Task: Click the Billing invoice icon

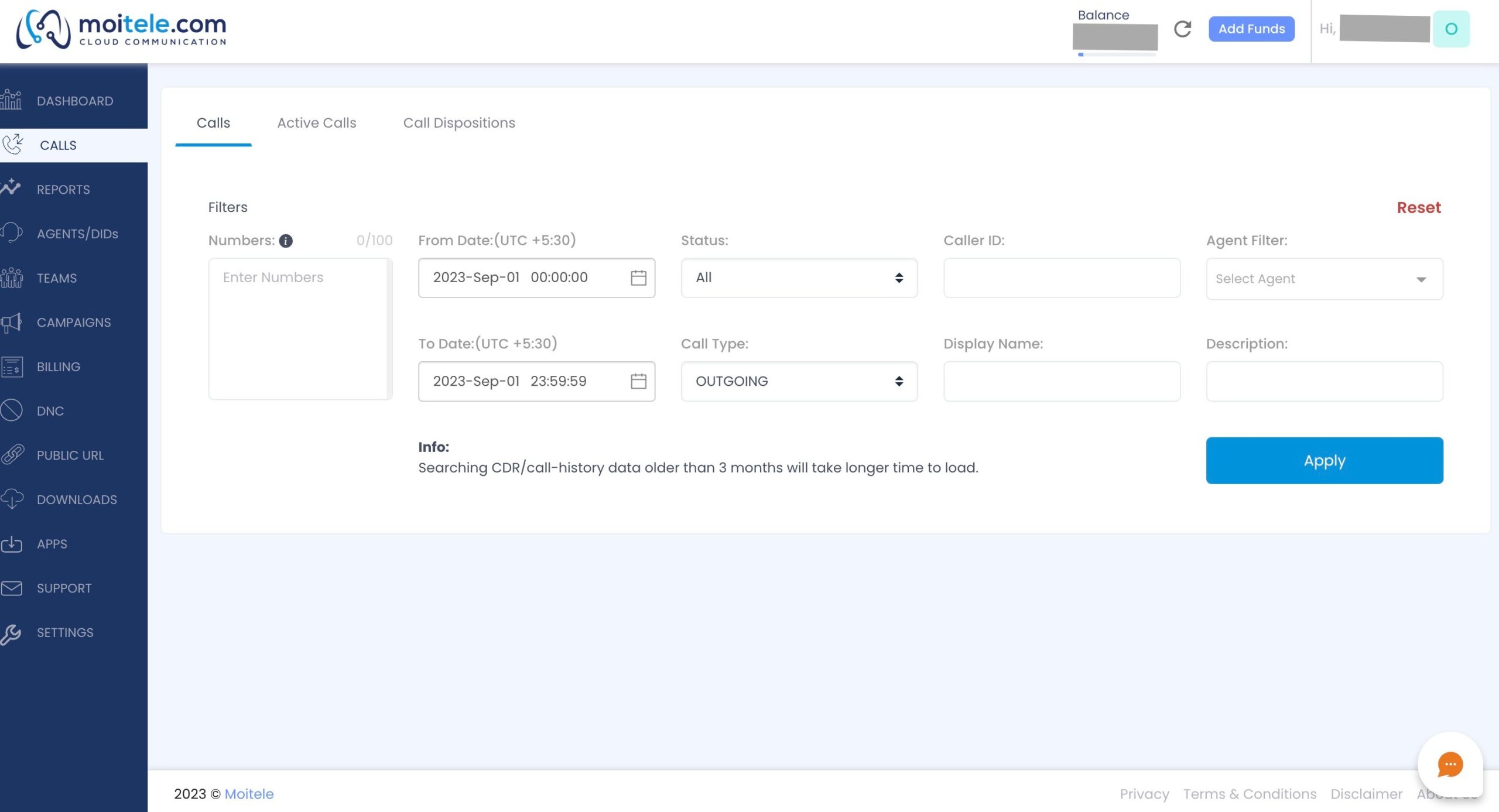Action: tap(11, 366)
